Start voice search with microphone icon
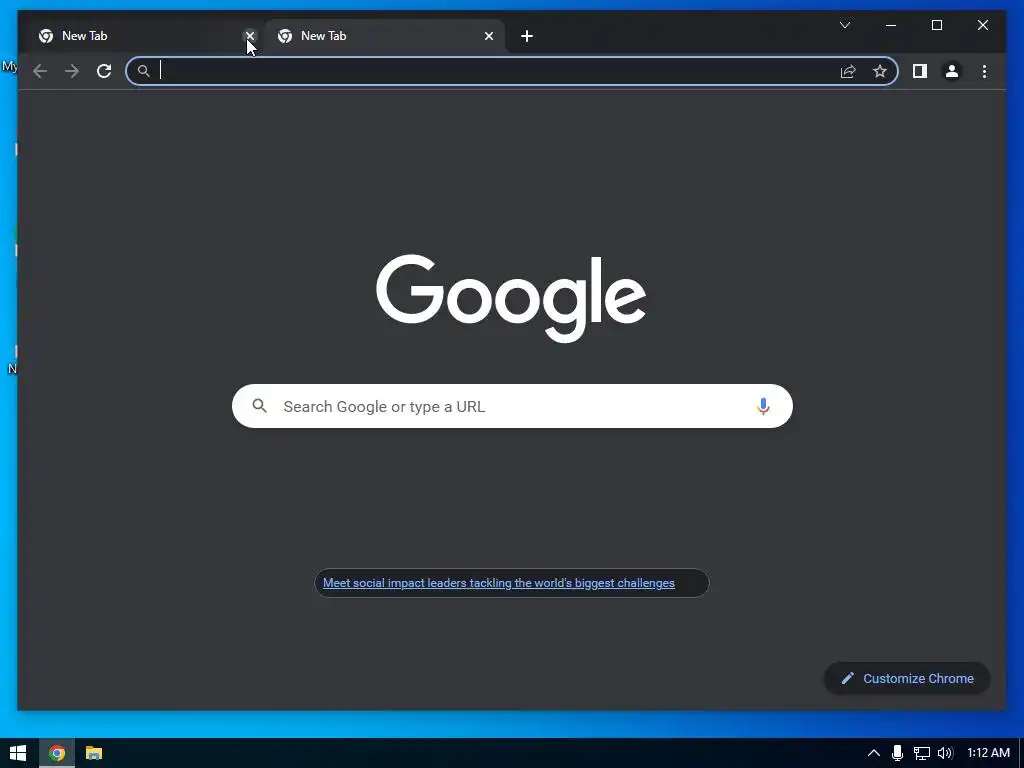 click(763, 406)
